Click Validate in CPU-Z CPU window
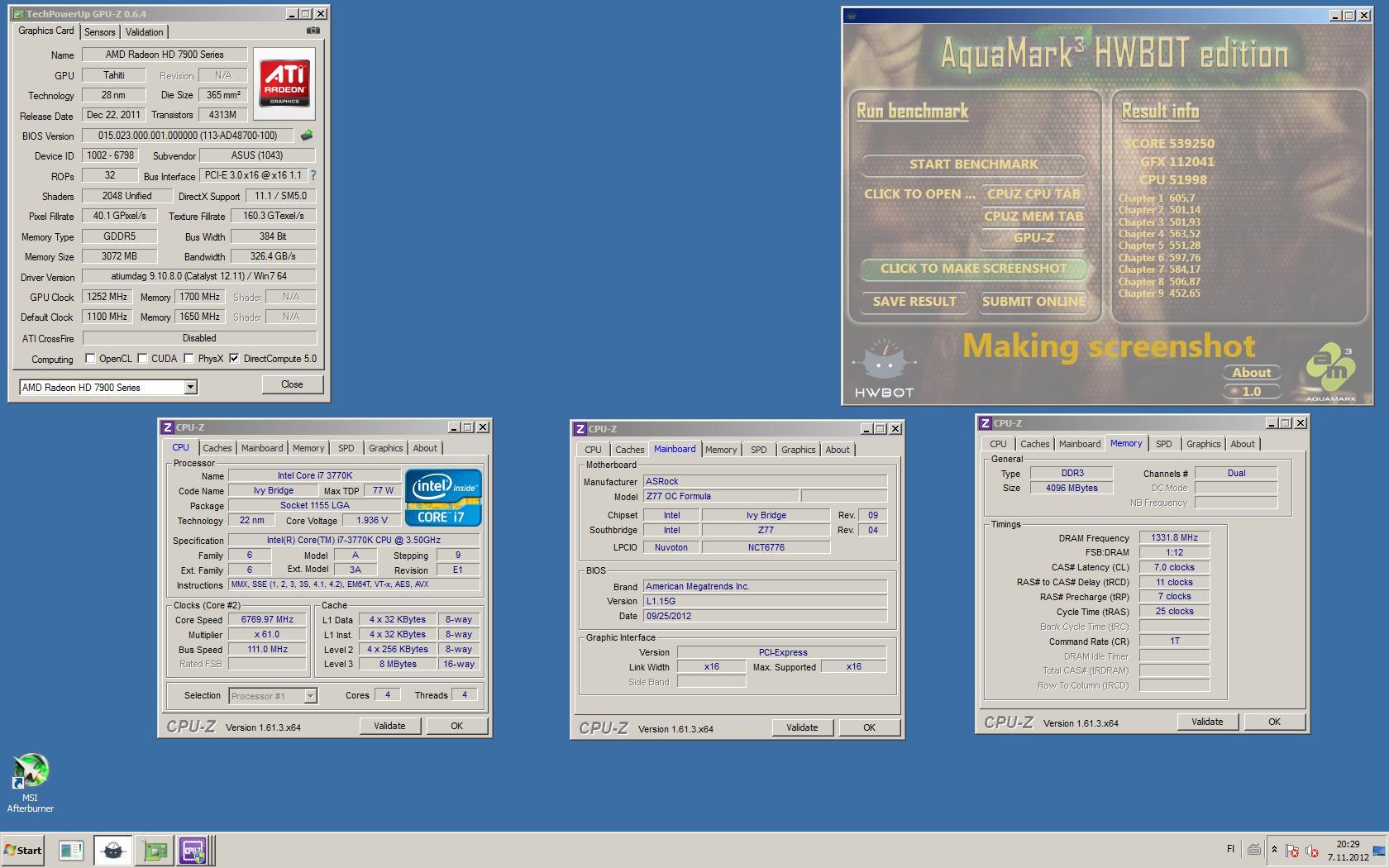This screenshot has width=1389, height=868. click(389, 726)
